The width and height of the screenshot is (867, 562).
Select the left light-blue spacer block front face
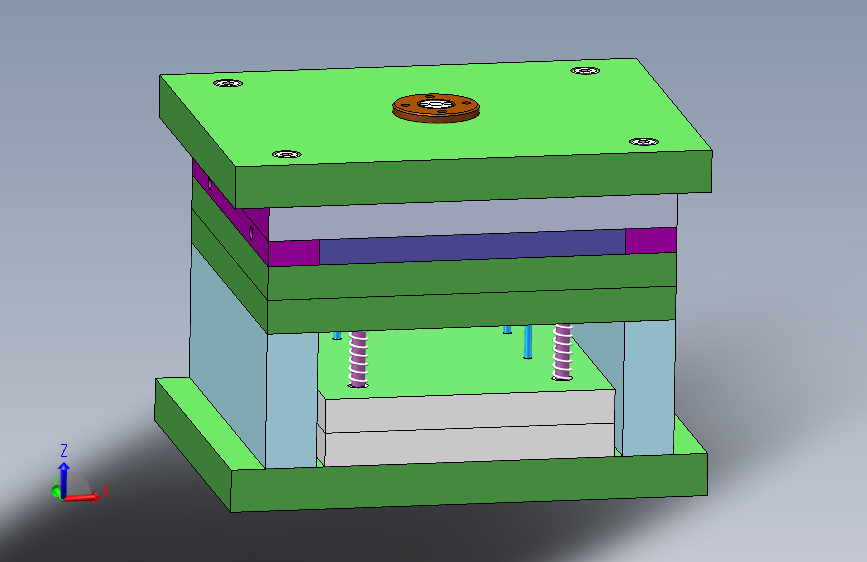[292, 400]
